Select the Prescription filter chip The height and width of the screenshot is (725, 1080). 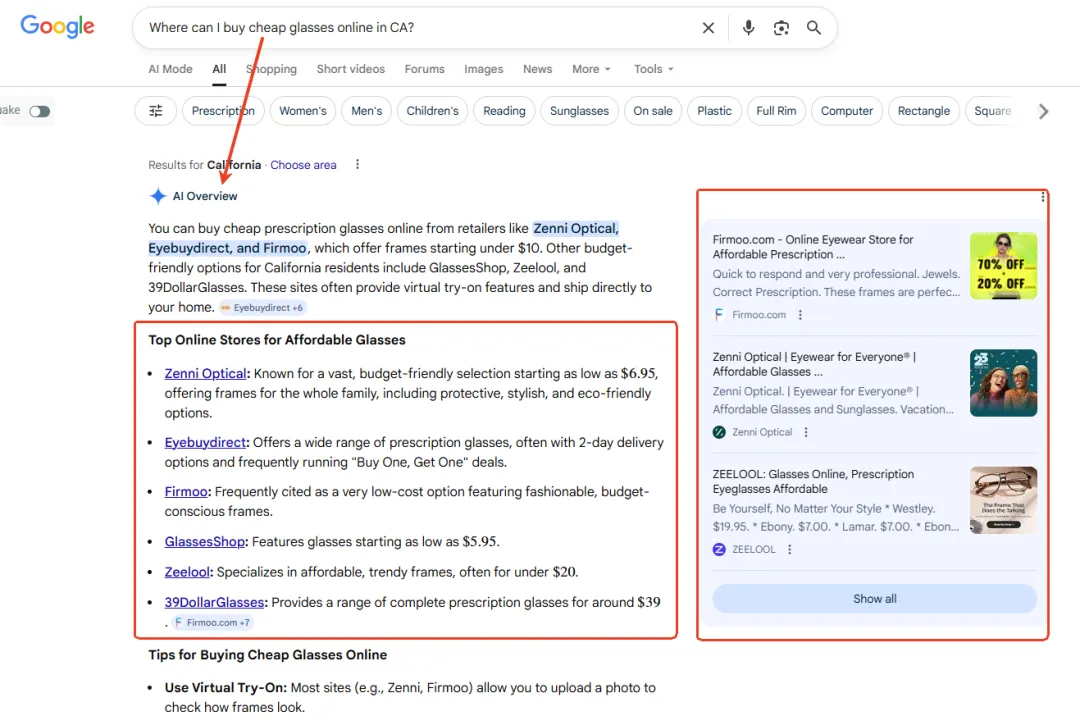coord(223,111)
